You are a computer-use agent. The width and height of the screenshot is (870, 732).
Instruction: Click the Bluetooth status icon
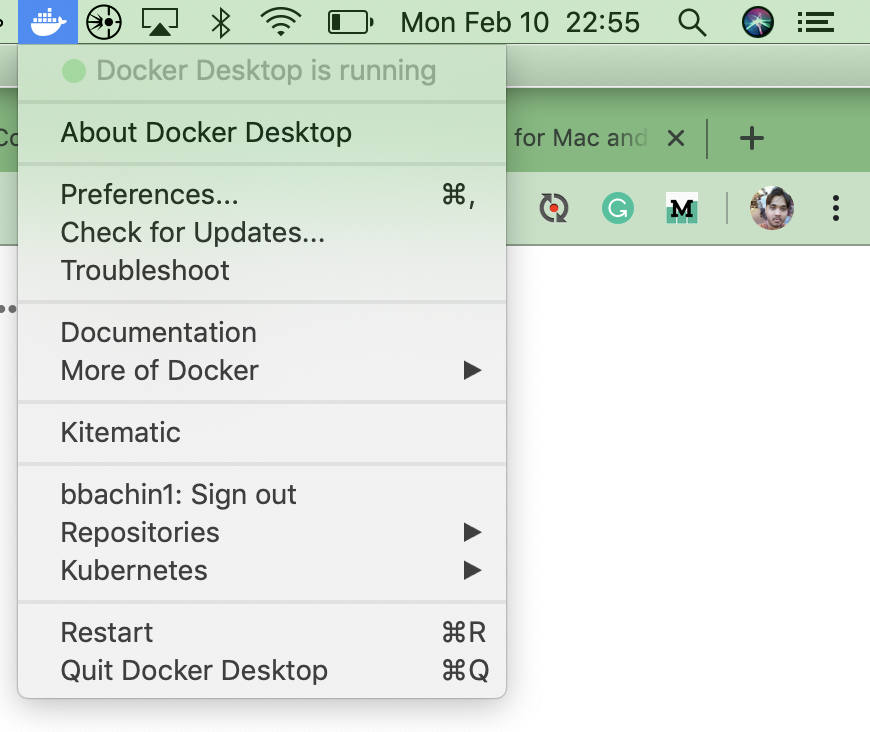pyautogui.click(x=221, y=23)
